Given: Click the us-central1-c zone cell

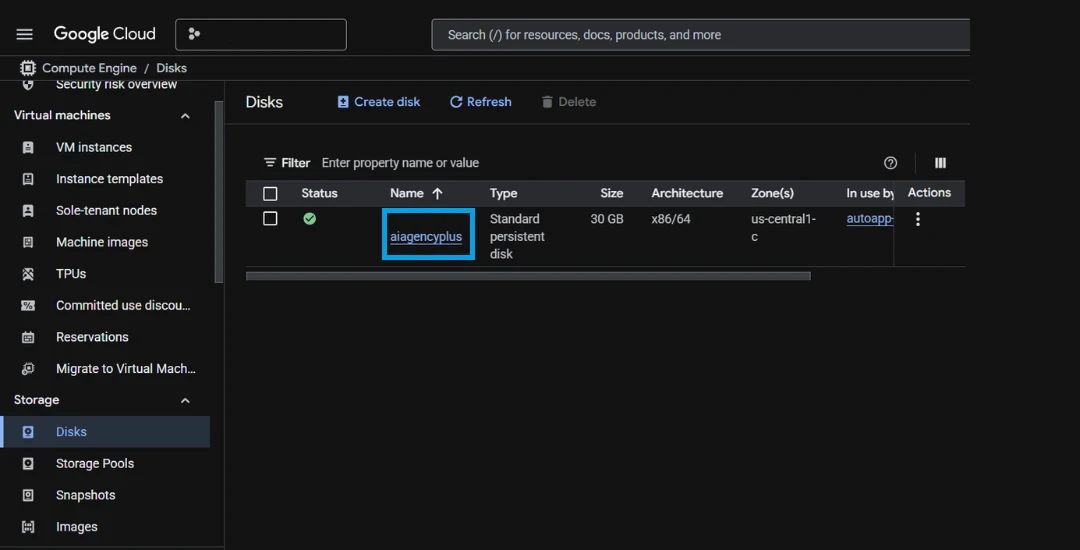Looking at the screenshot, I should 783,228.
